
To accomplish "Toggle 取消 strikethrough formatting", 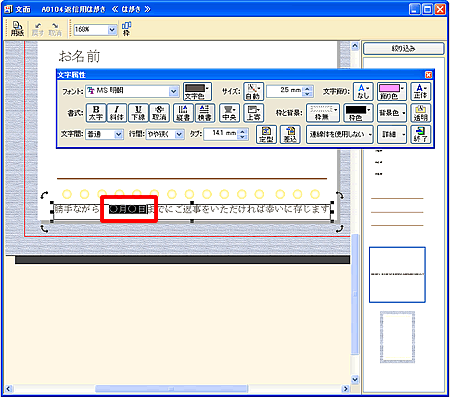I will pyautogui.click(x=159, y=113).
